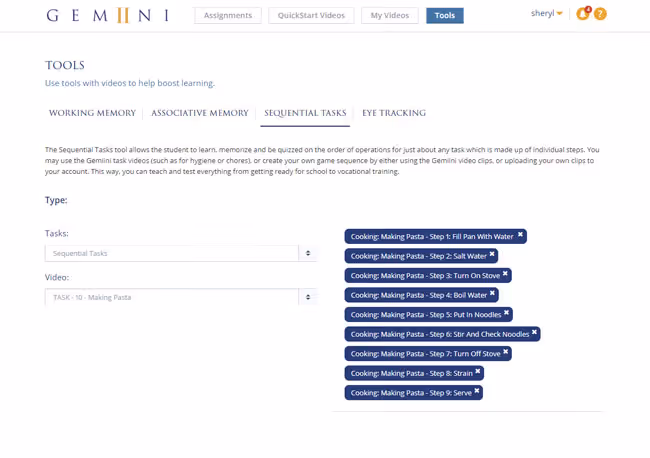Viewport: 650px width, 458px height.
Task: Go to the Assignments page
Action: coord(228,15)
